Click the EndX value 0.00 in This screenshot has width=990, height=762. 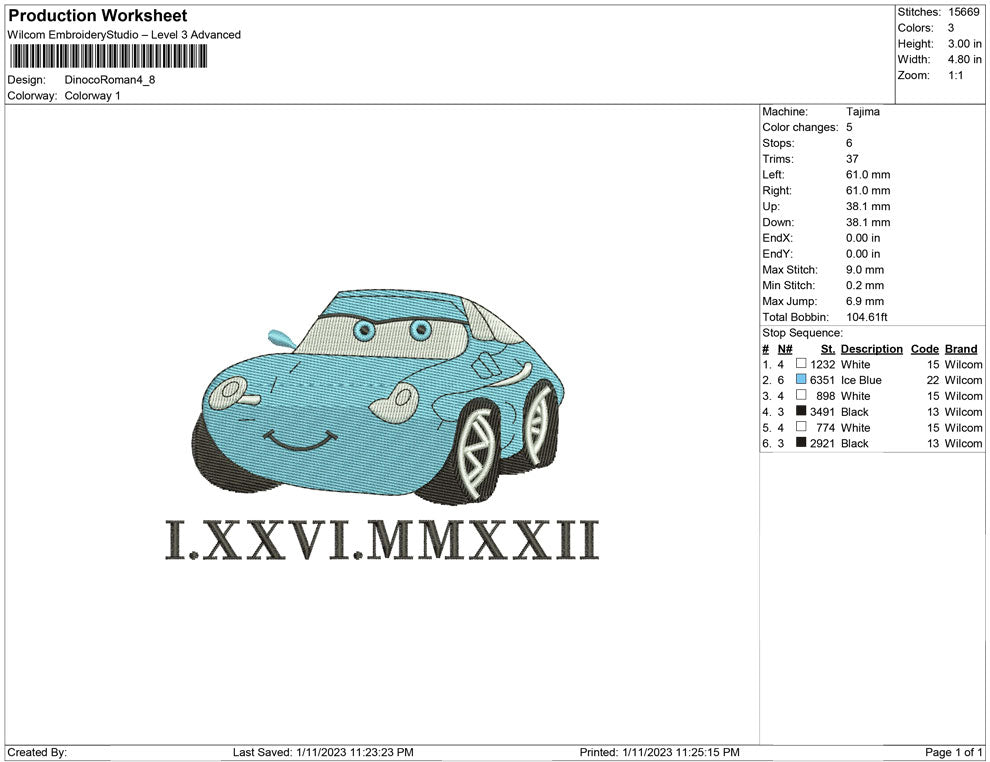coord(863,237)
